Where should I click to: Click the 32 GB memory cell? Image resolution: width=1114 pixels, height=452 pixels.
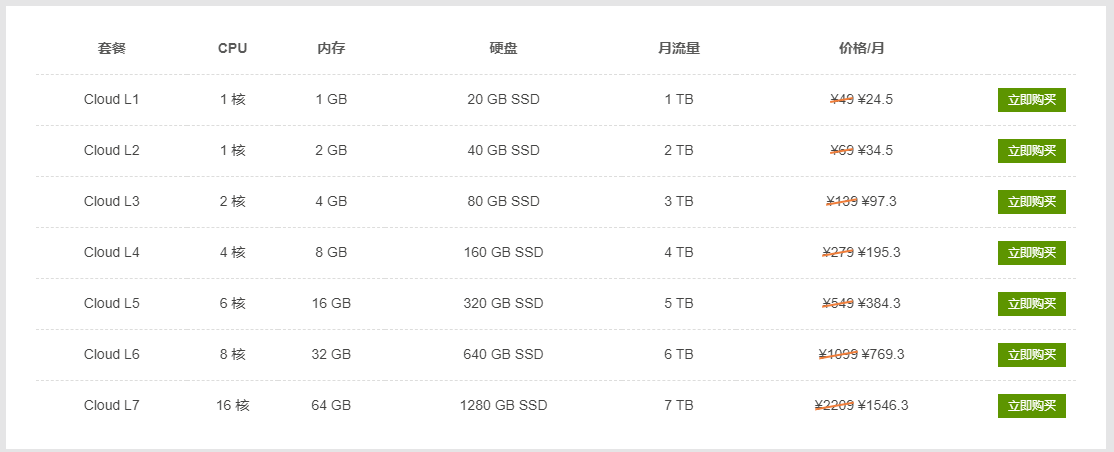(x=331, y=355)
